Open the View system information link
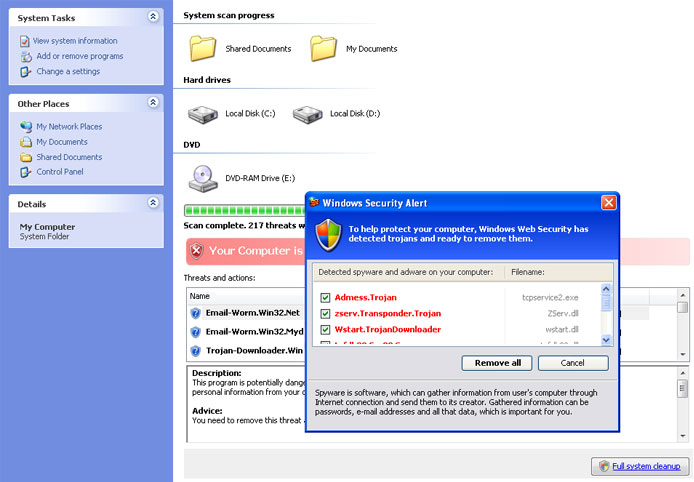The height and width of the screenshot is (482, 694). [75, 41]
